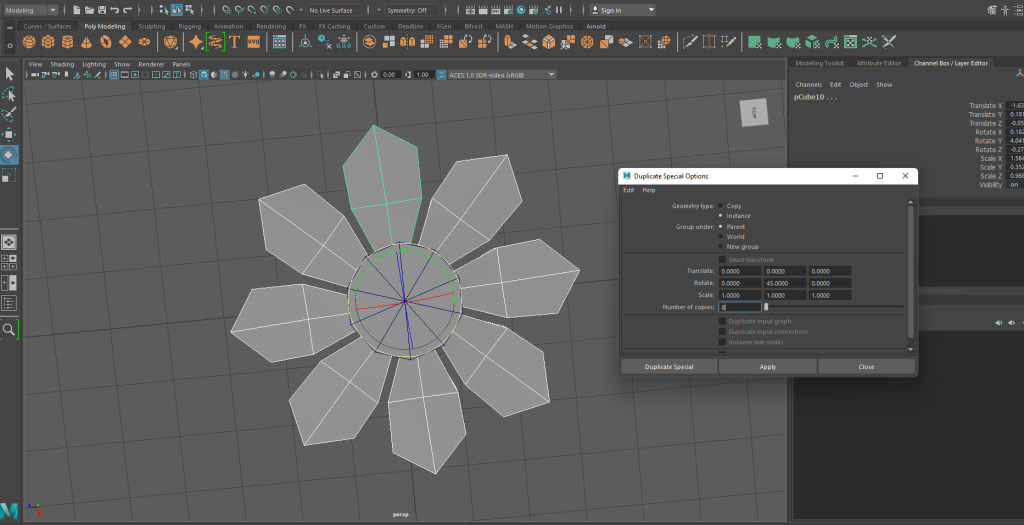Open the viewport Lighting menu

[94, 65]
